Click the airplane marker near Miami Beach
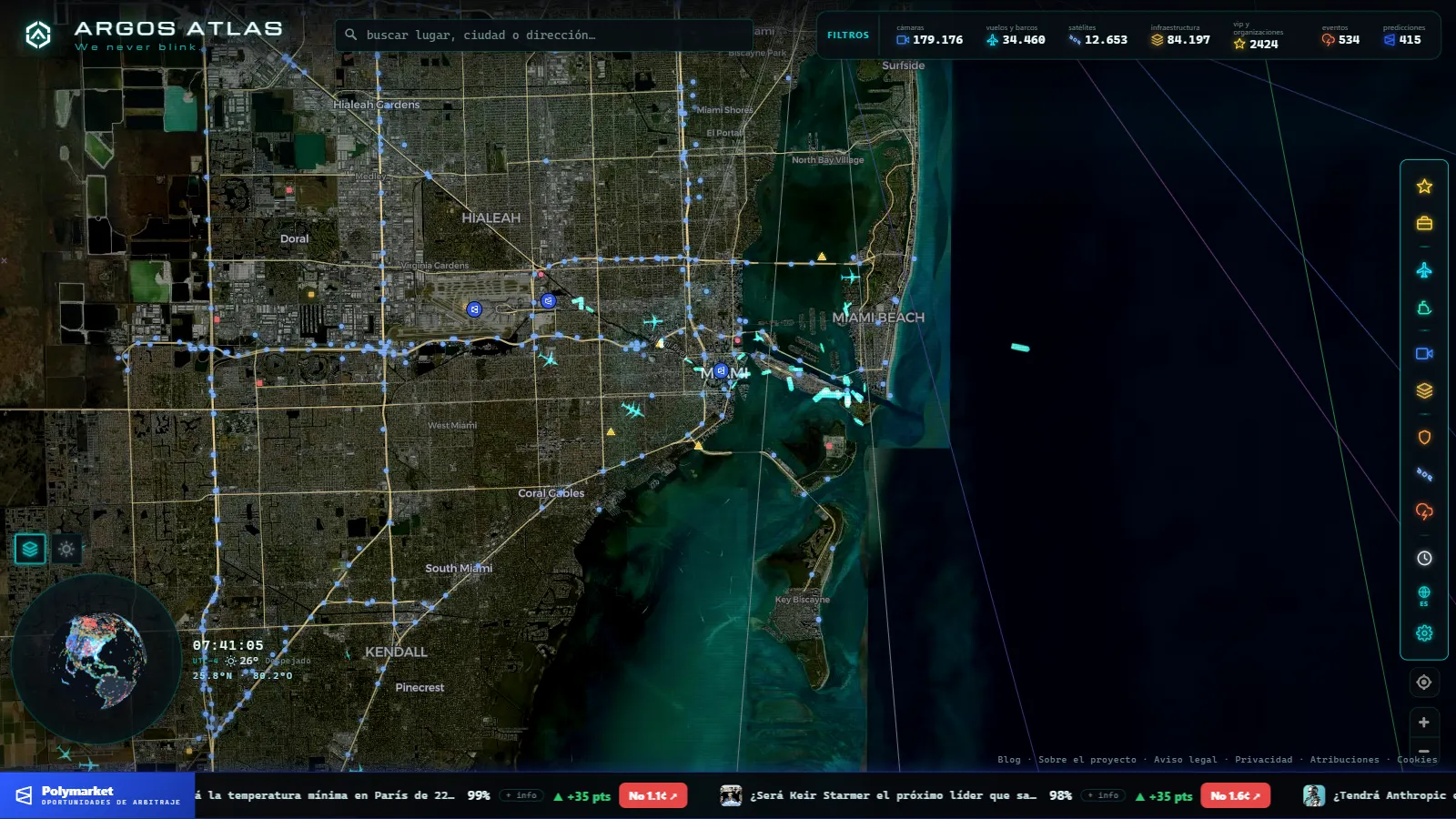The image size is (1456, 819). click(x=850, y=276)
